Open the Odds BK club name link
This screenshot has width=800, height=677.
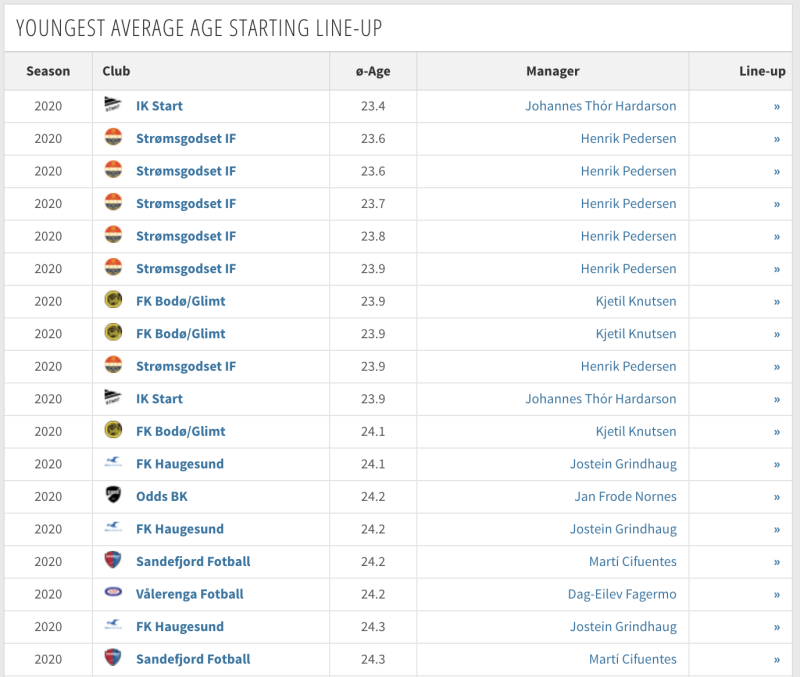coord(162,496)
